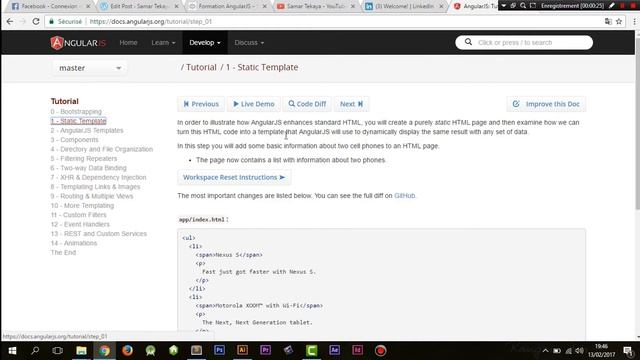Open 5 - Filtering Repeaters in sidebar

pyautogui.click(x=84, y=158)
